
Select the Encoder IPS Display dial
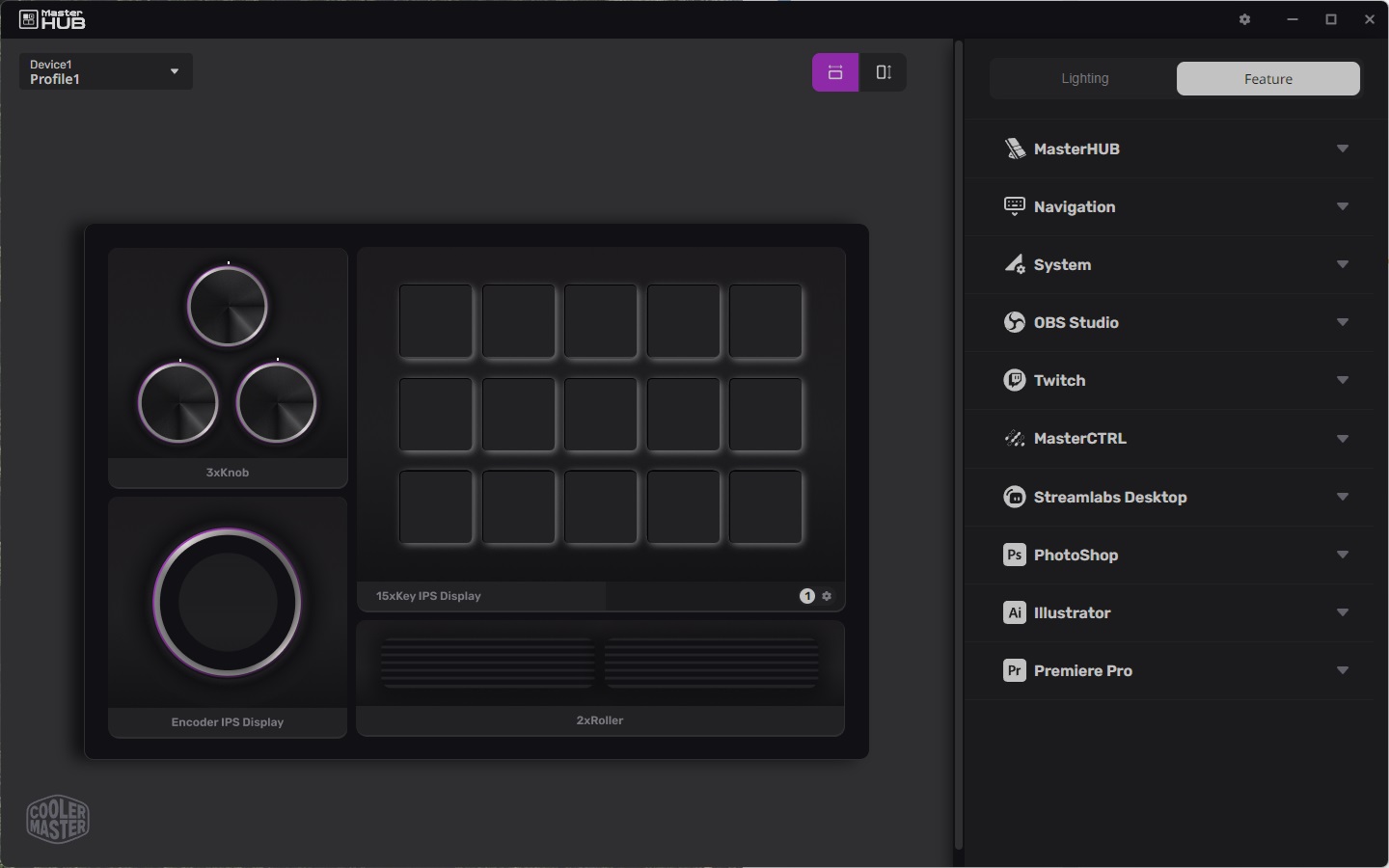pyautogui.click(x=228, y=603)
